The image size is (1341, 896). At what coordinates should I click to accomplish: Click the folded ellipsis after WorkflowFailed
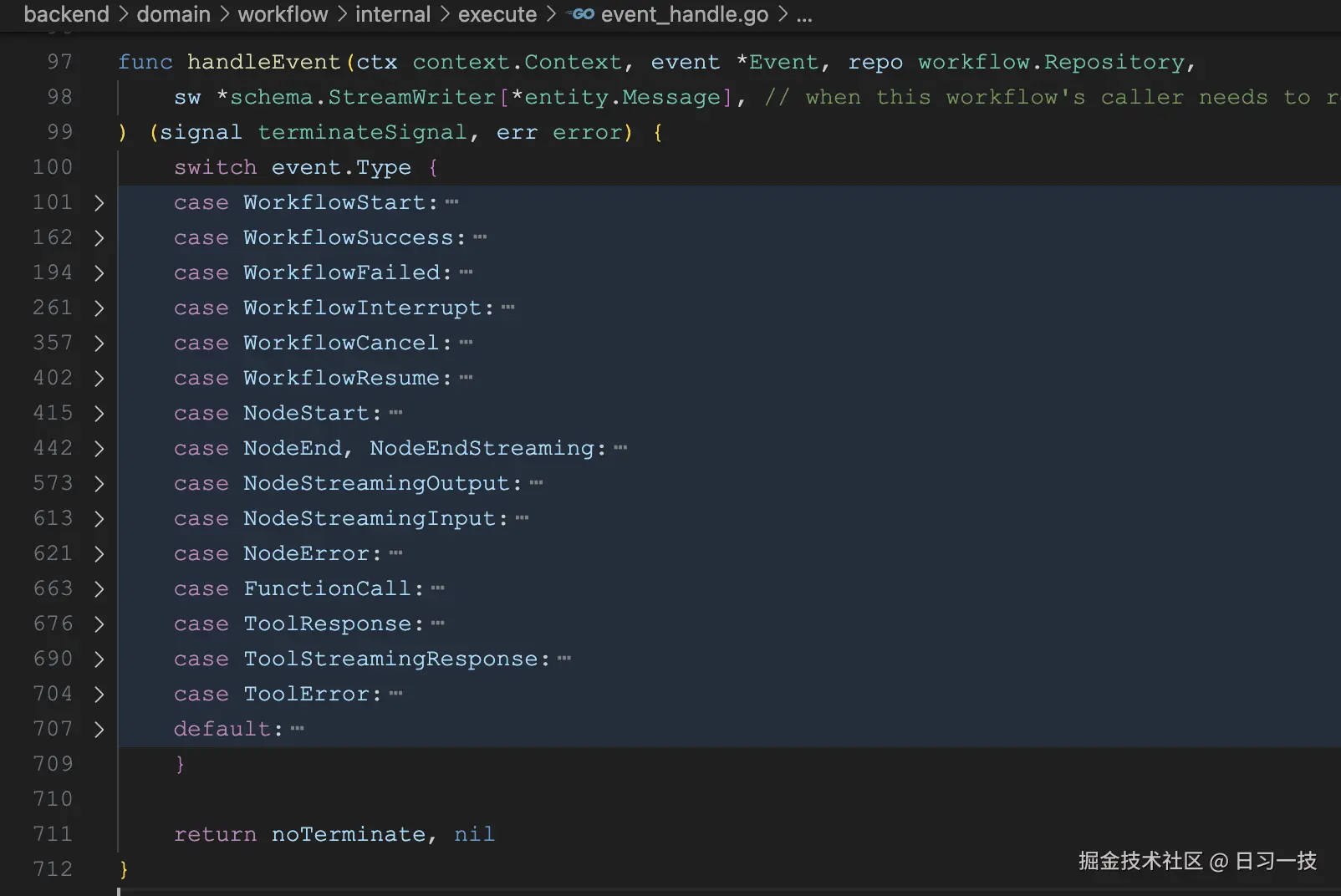(x=467, y=272)
